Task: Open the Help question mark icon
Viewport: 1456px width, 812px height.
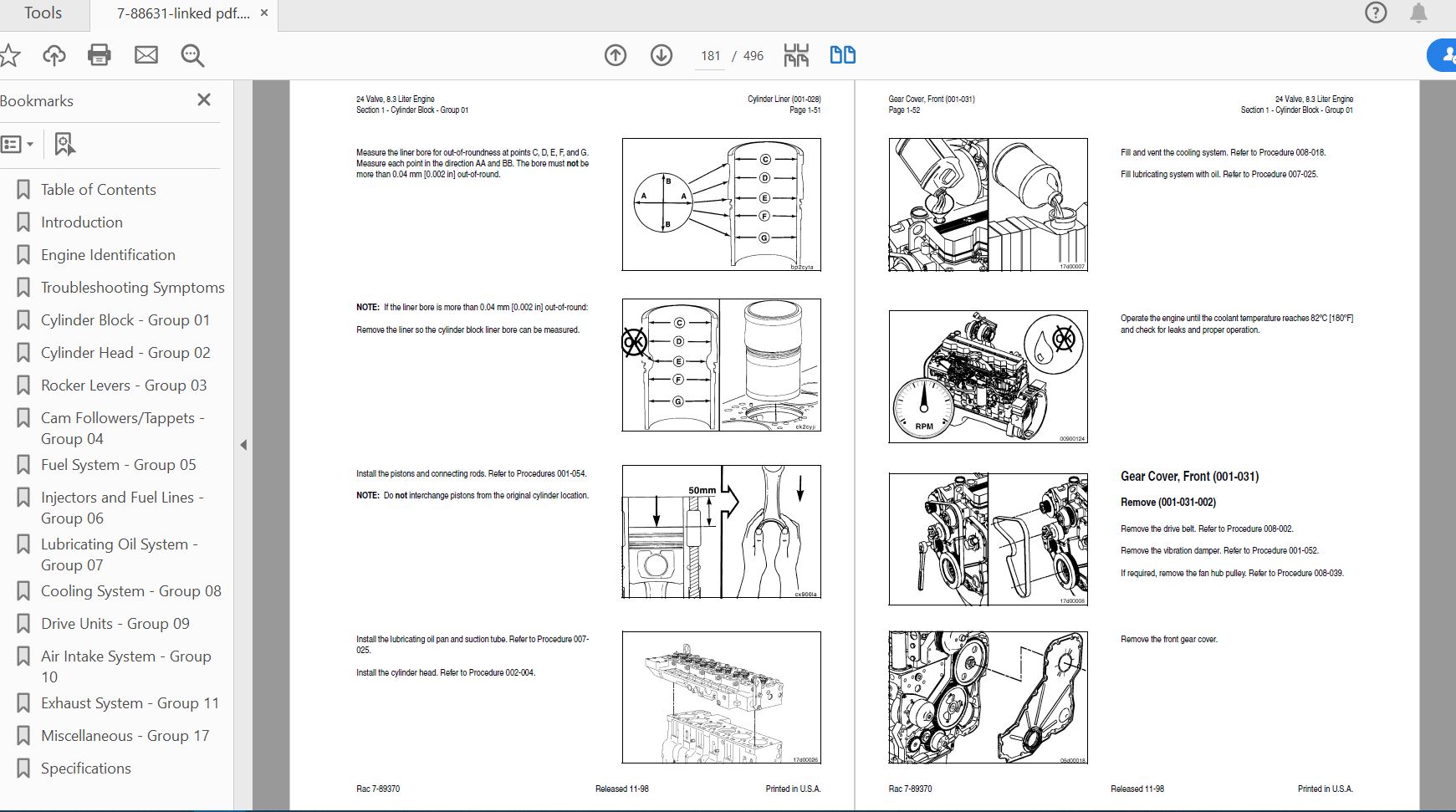Action: 1376,13
